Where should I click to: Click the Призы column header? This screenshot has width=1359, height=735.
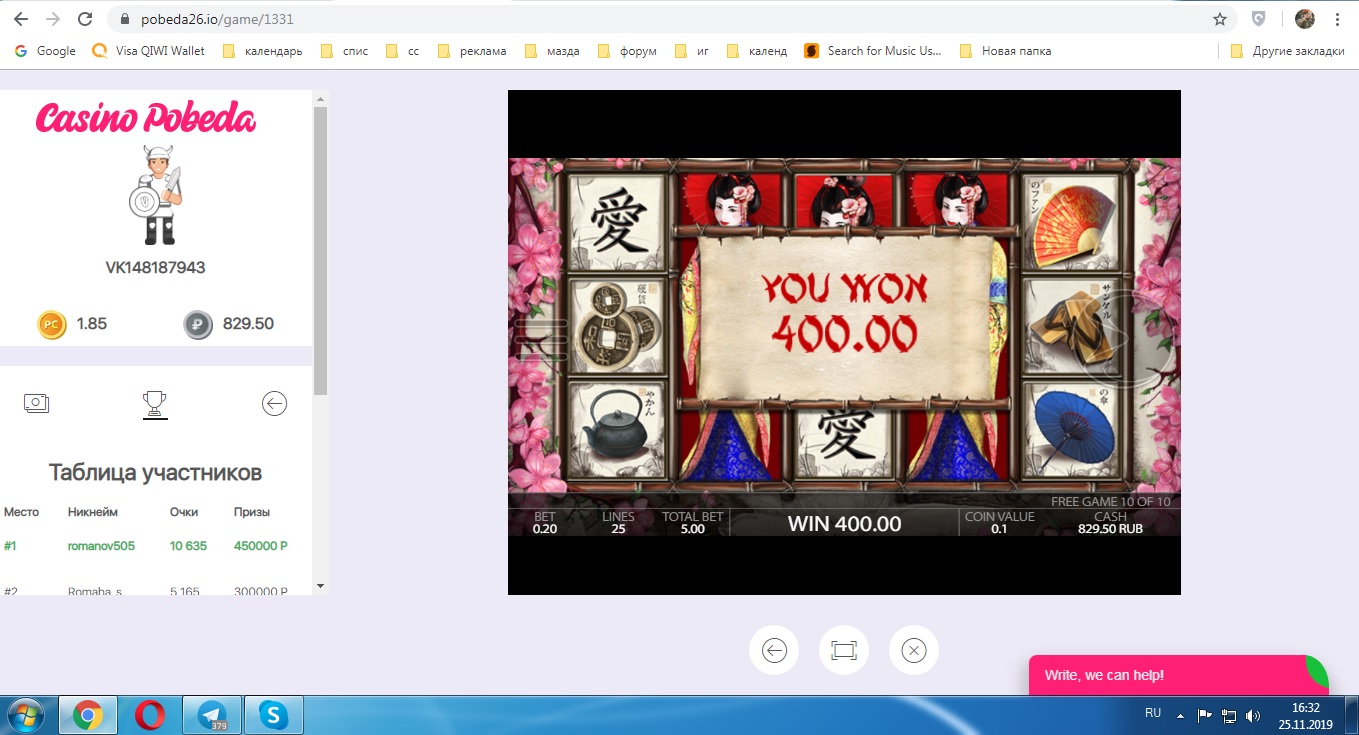point(251,512)
